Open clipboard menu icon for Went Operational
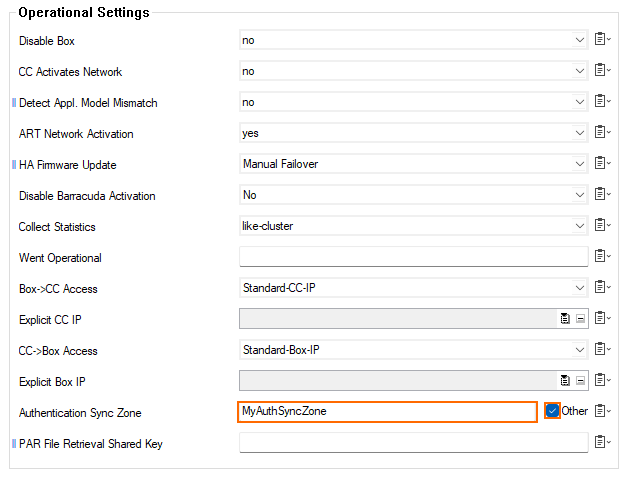628x478 pixels. point(602,256)
